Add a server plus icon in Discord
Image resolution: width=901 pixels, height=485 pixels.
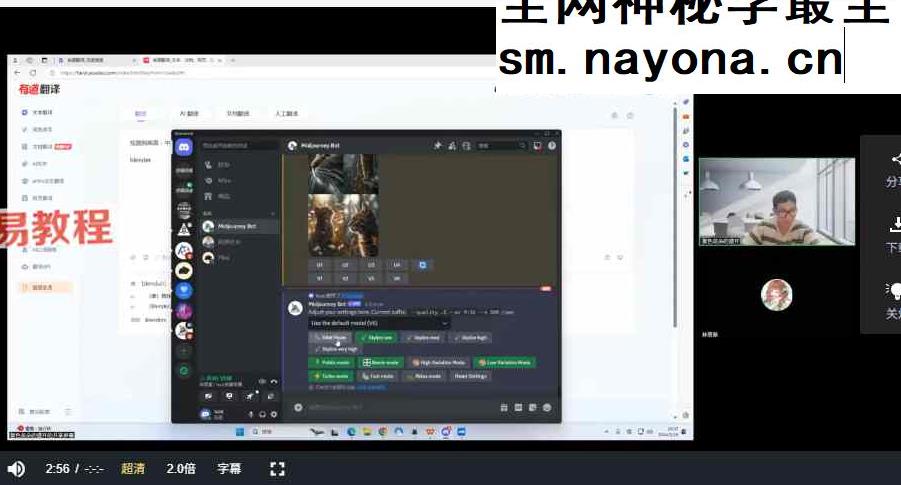[184, 351]
